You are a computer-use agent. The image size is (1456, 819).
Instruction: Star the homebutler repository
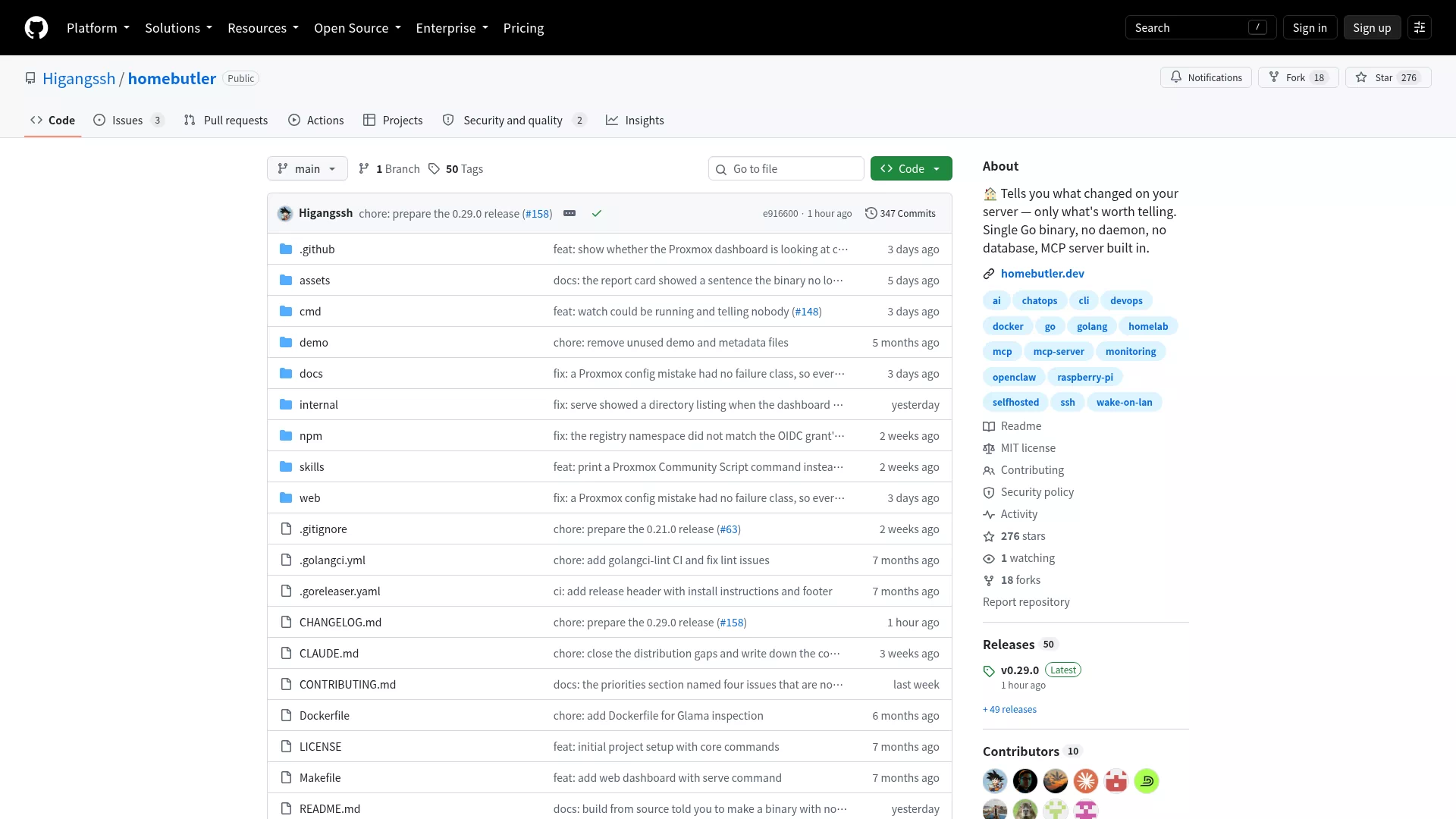point(1388,78)
